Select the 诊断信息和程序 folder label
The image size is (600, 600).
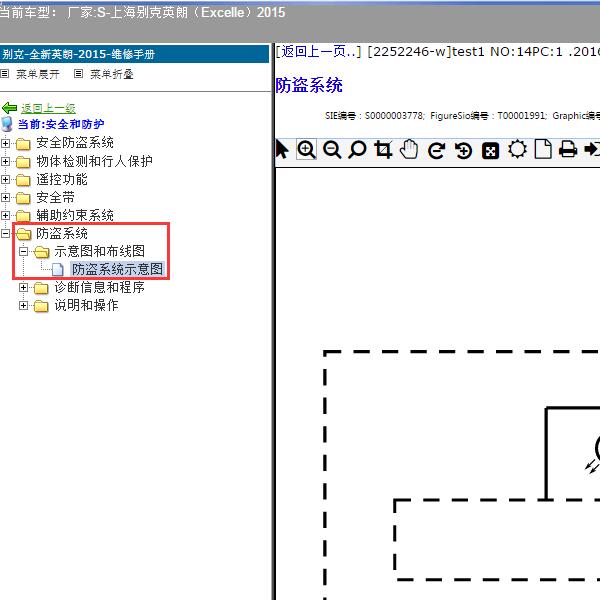click(x=99, y=287)
